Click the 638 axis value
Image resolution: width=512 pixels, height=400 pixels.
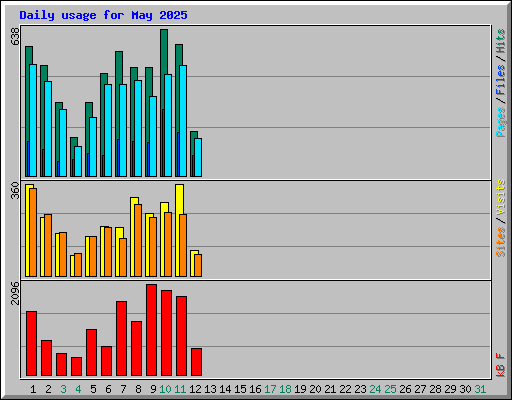click(15, 37)
